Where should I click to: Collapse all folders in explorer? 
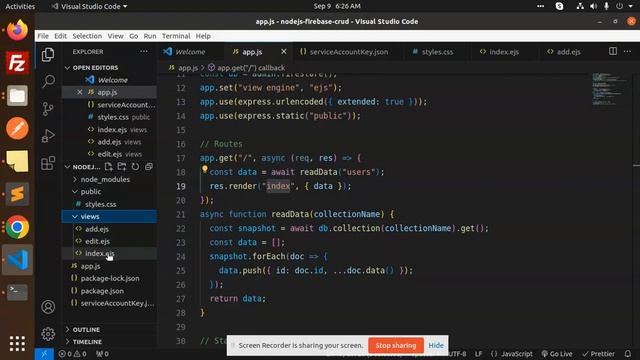tap(149, 167)
